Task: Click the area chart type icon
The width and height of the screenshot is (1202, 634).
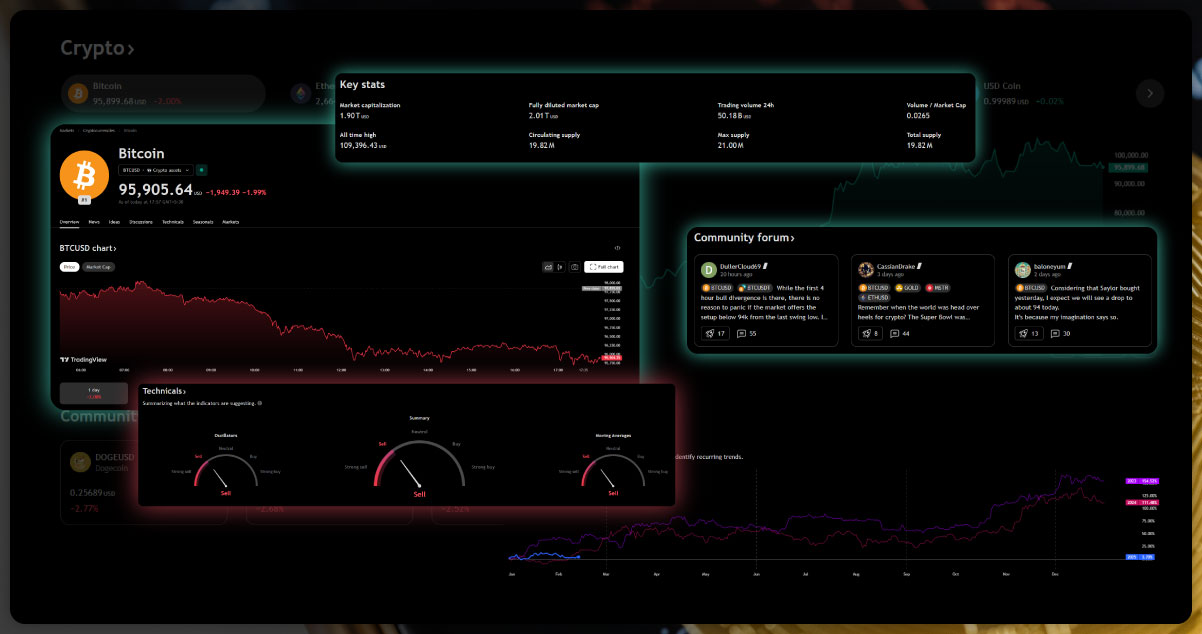Action: pyautogui.click(x=548, y=267)
